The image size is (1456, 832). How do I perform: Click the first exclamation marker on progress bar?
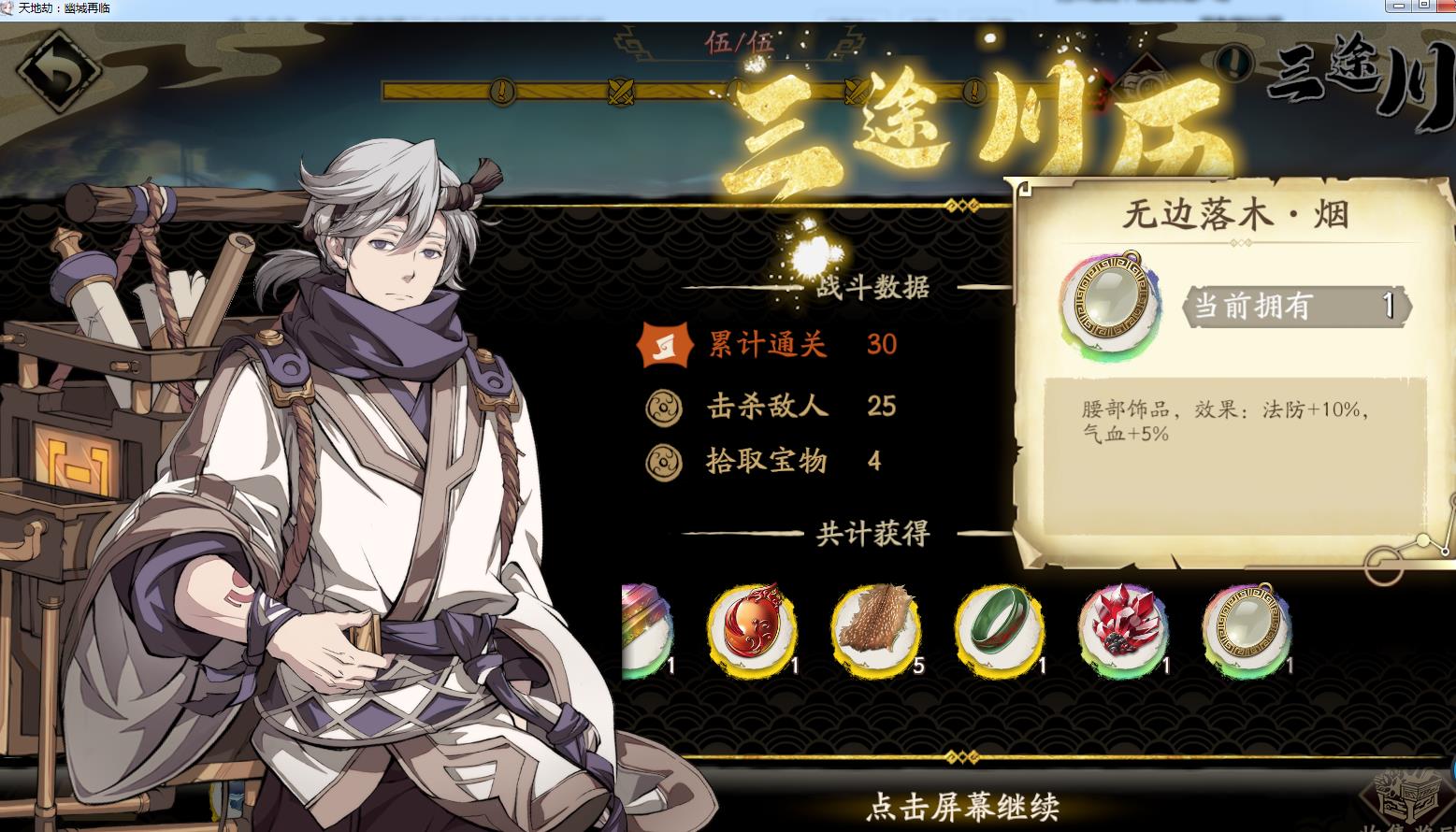tap(502, 91)
